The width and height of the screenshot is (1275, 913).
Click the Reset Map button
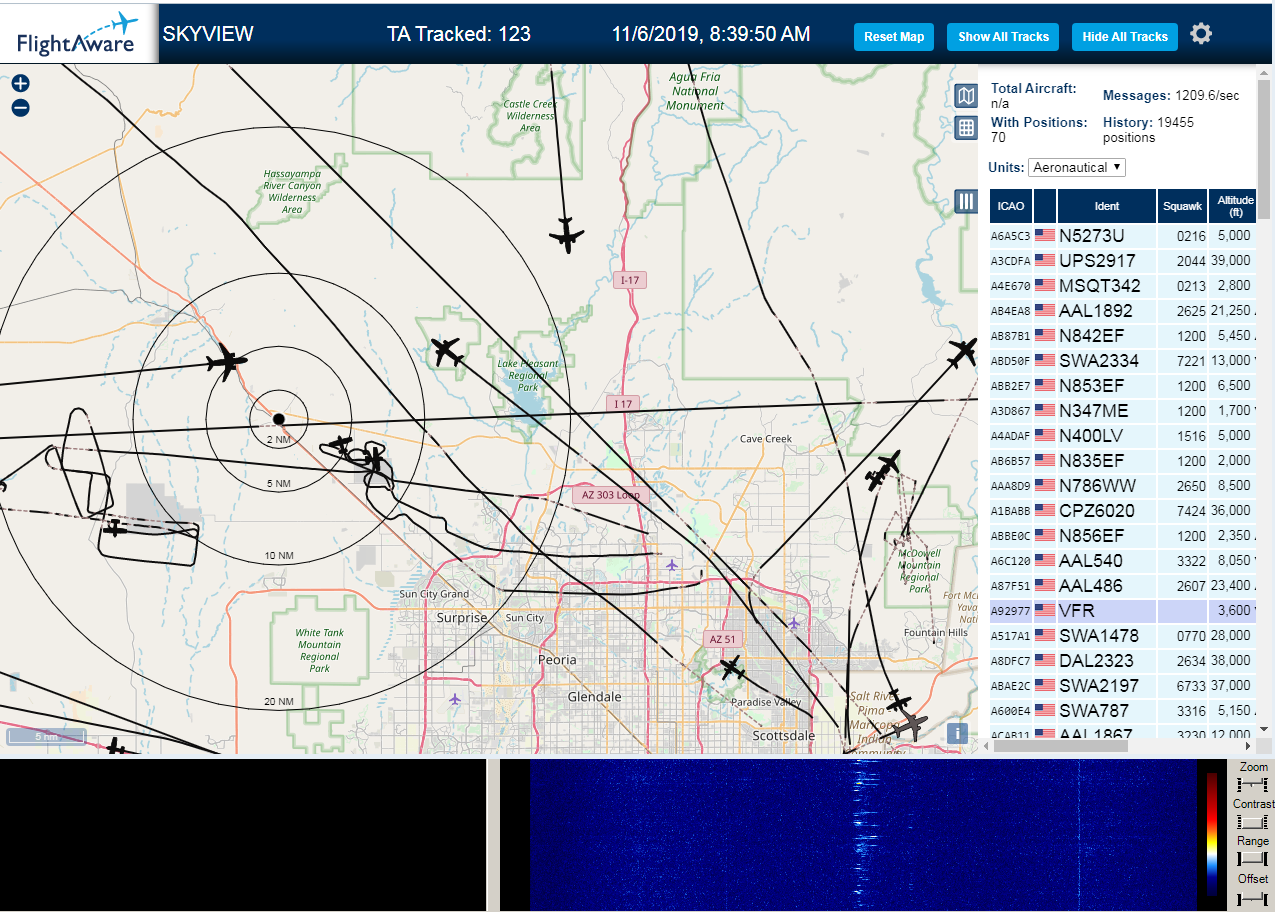pyautogui.click(x=894, y=37)
